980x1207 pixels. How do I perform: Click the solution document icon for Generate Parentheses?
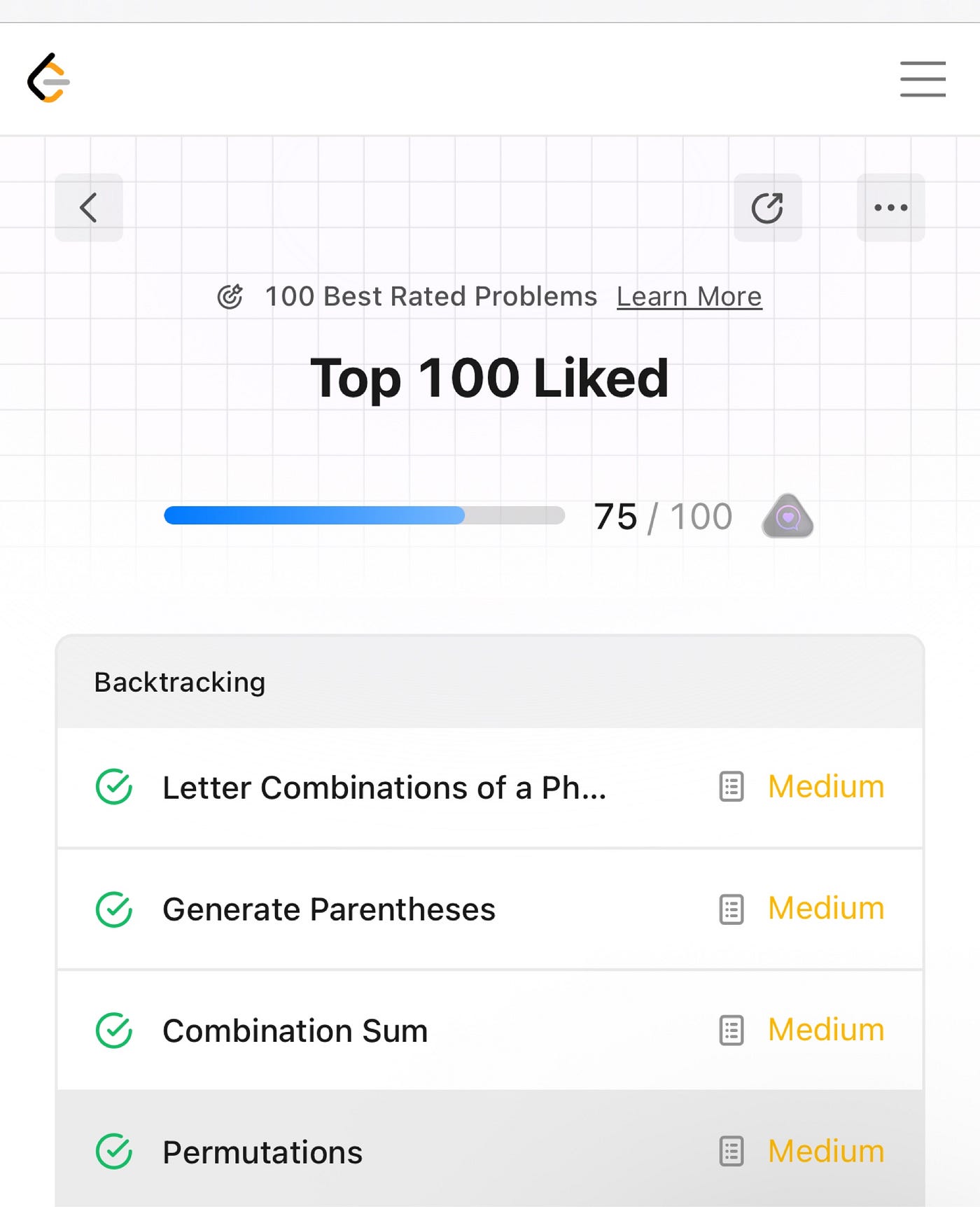pos(731,909)
